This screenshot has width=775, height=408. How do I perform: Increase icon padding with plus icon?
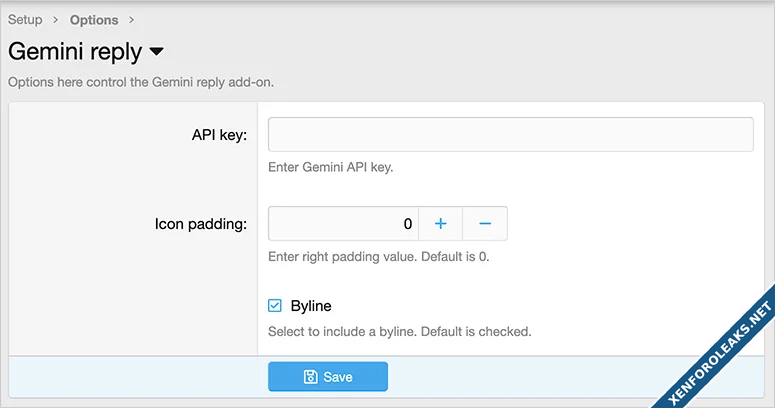point(440,224)
